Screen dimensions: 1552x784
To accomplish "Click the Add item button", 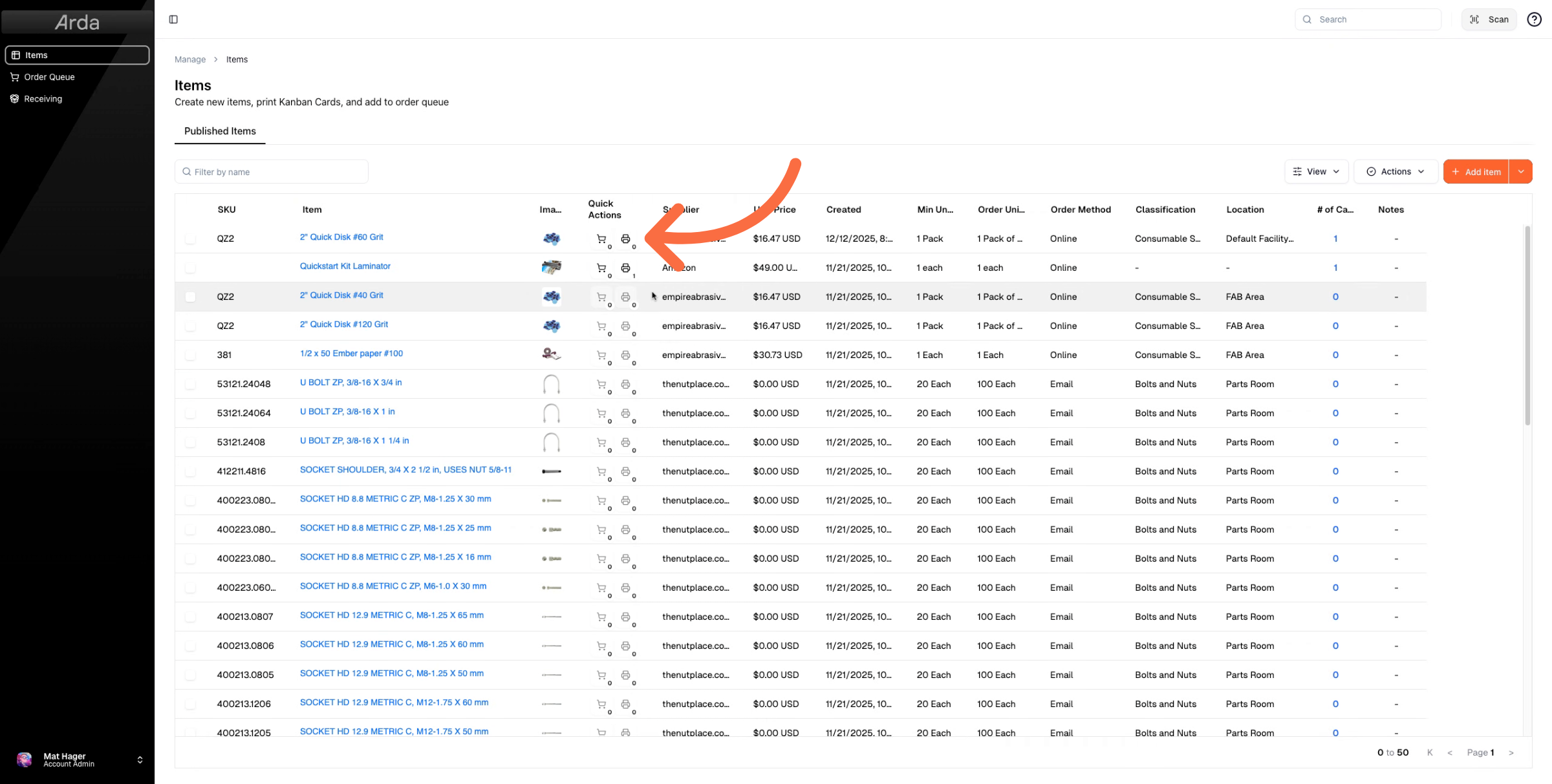I will (x=1476, y=171).
